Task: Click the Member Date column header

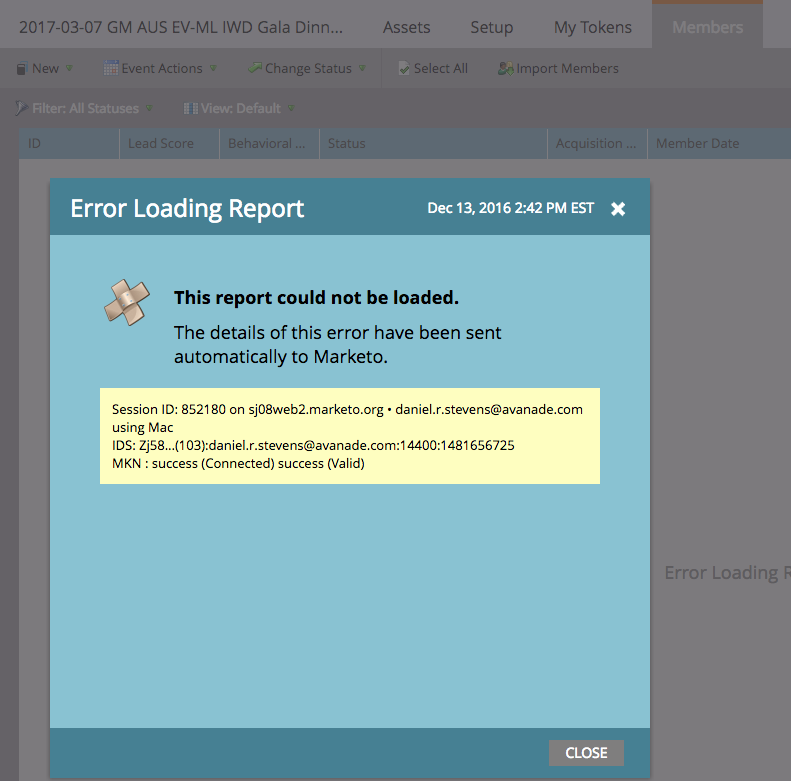Action: click(719, 144)
